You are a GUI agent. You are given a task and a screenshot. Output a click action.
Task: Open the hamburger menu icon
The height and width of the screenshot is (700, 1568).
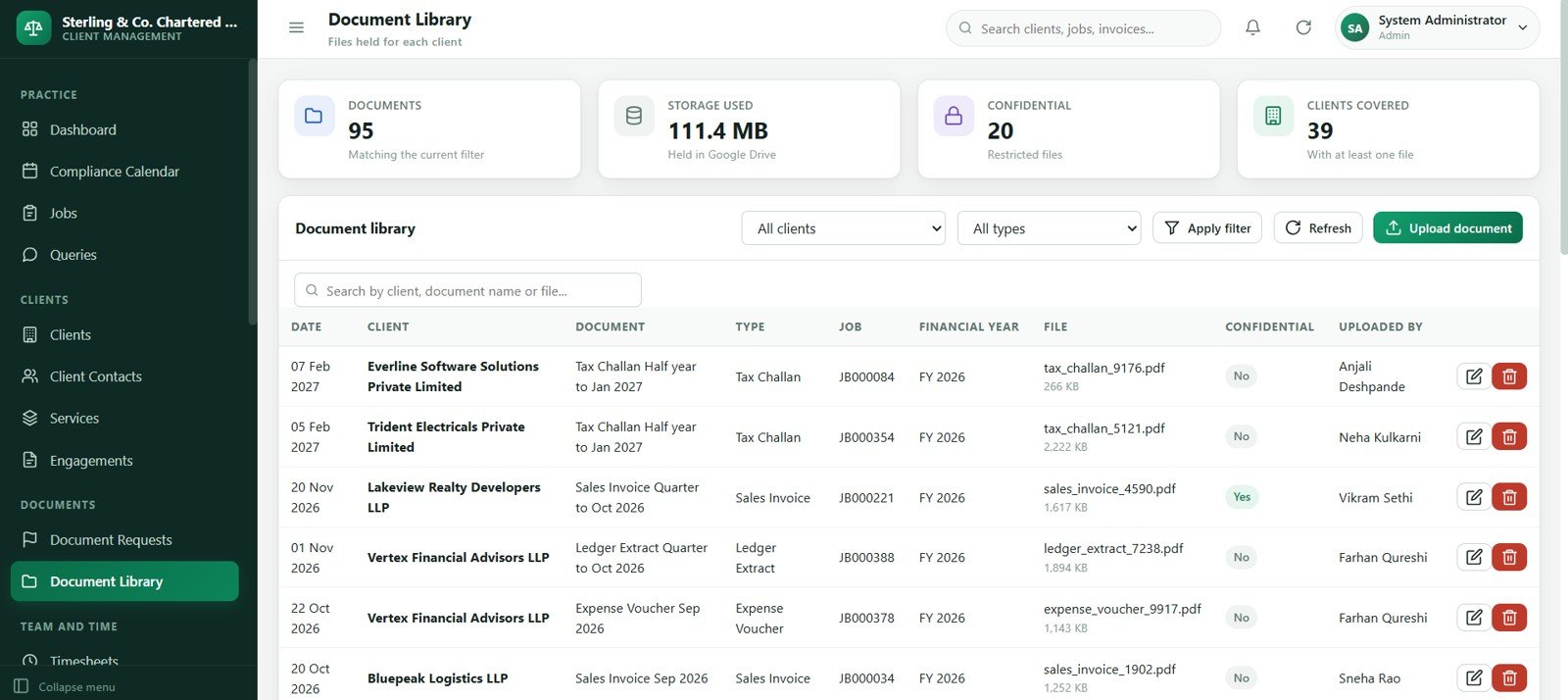(296, 27)
